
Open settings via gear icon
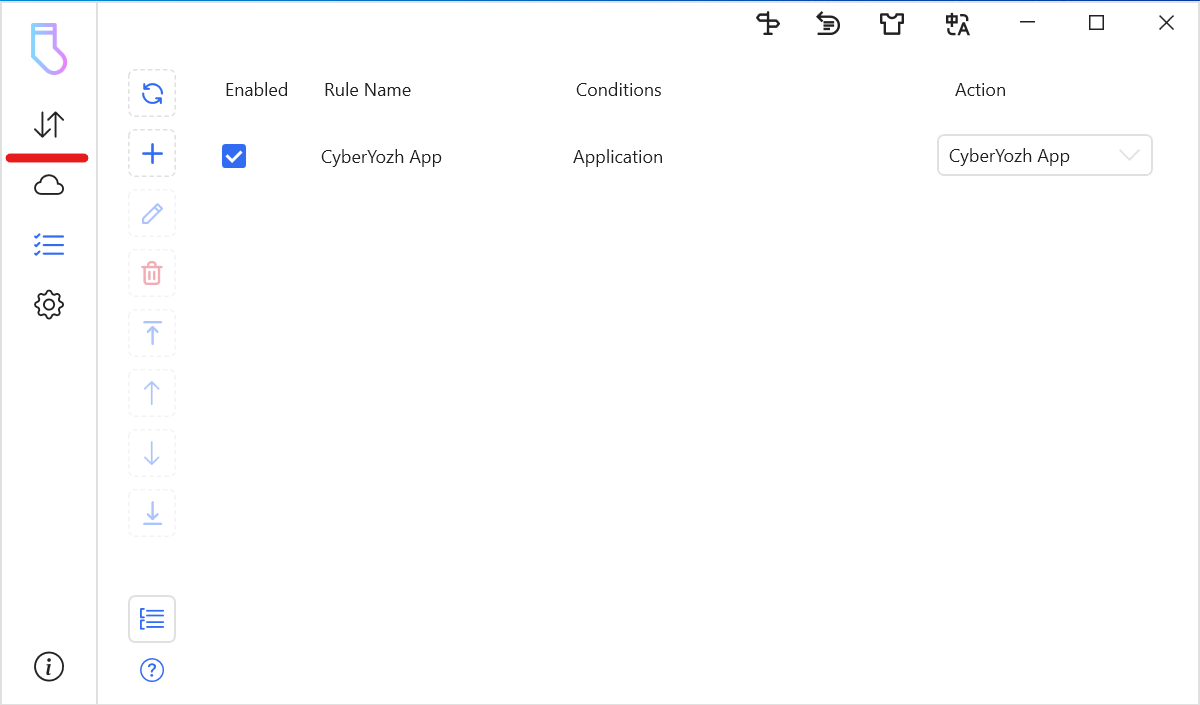click(x=49, y=305)
